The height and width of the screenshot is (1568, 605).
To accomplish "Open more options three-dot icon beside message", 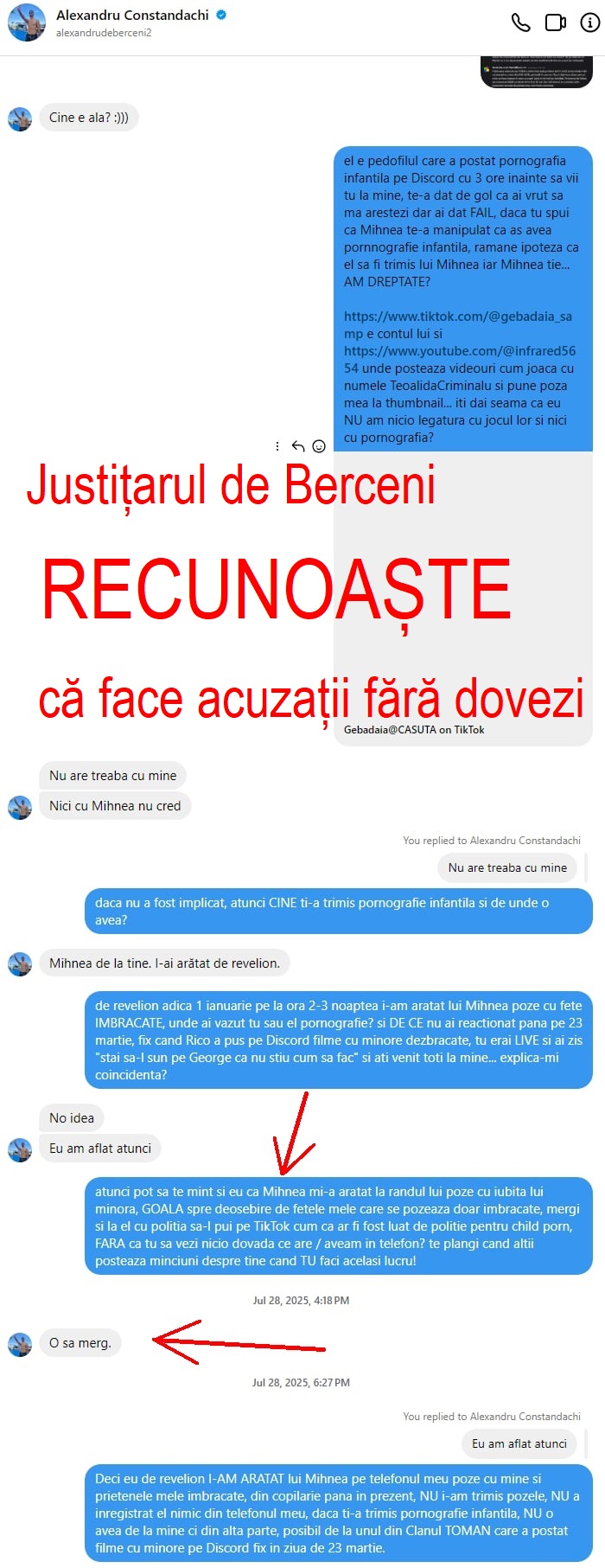I will point(277,446).
